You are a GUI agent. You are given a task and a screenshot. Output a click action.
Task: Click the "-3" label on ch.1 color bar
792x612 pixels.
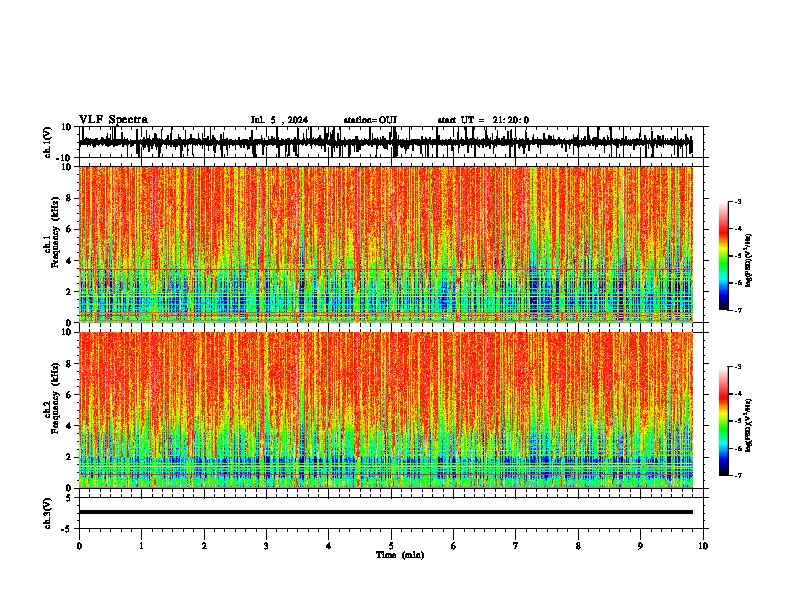point(737,201)
